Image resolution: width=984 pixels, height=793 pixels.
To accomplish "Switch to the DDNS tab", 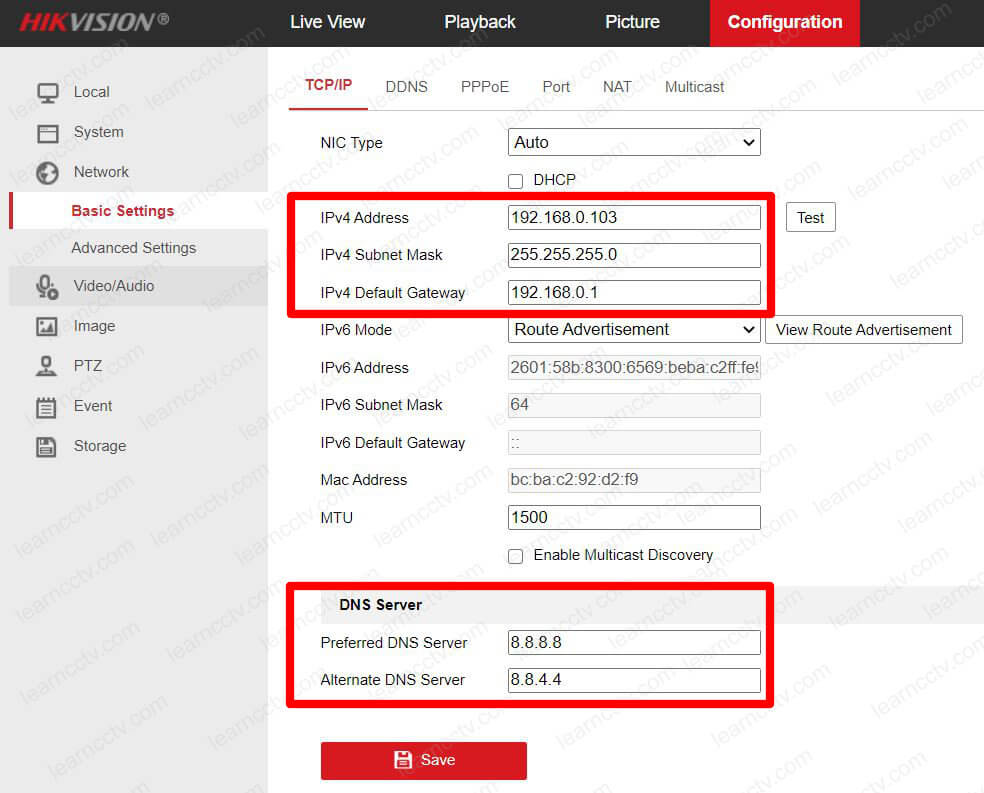I will [406, 87].
